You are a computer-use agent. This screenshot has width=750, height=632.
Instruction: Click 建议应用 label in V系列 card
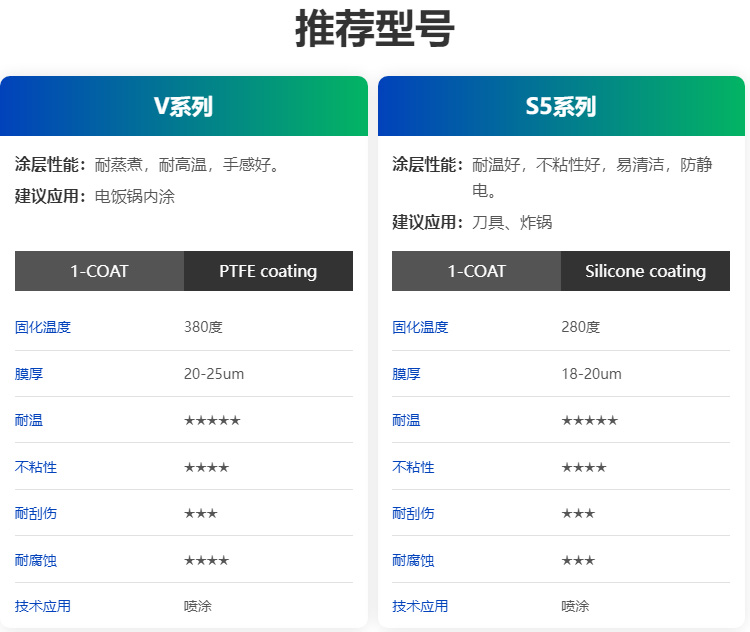(50, 196)
